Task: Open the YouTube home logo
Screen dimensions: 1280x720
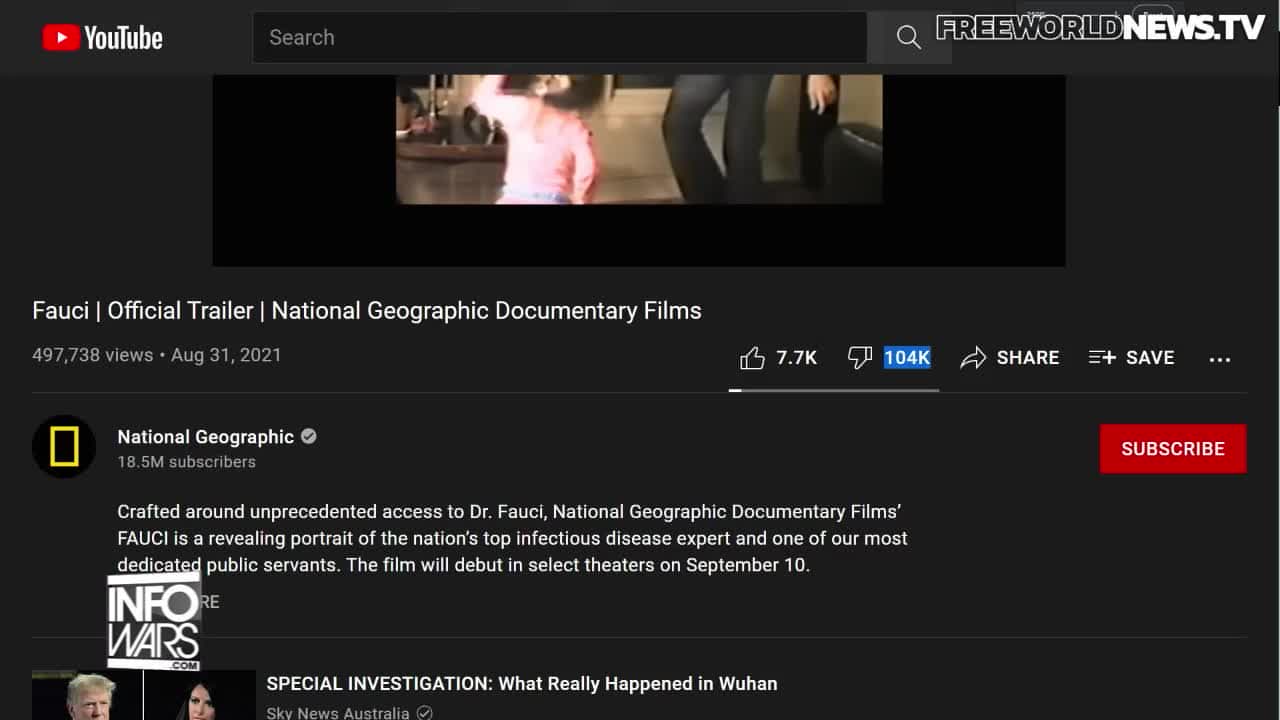Action: click(102, 38)
